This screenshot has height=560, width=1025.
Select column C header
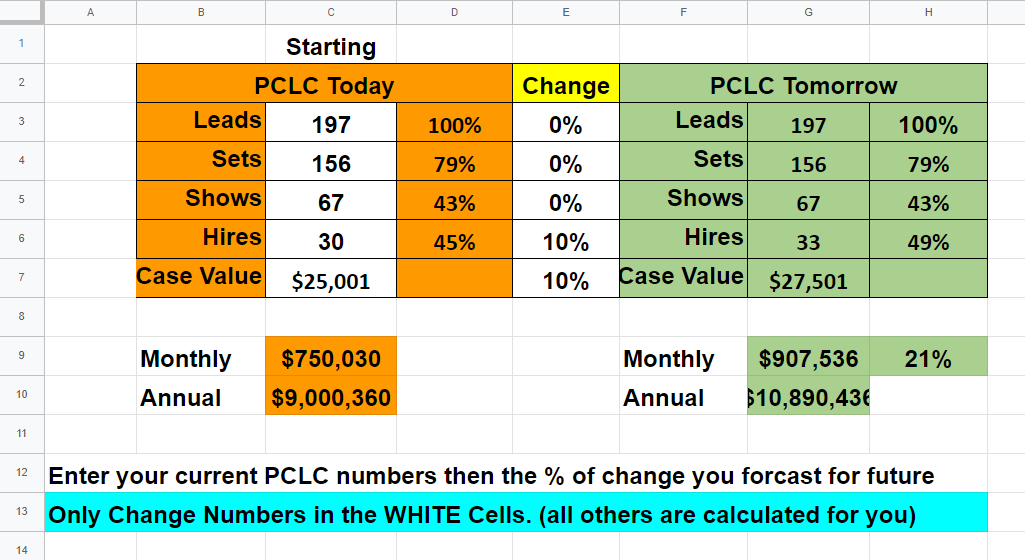(x=331, y=12)
